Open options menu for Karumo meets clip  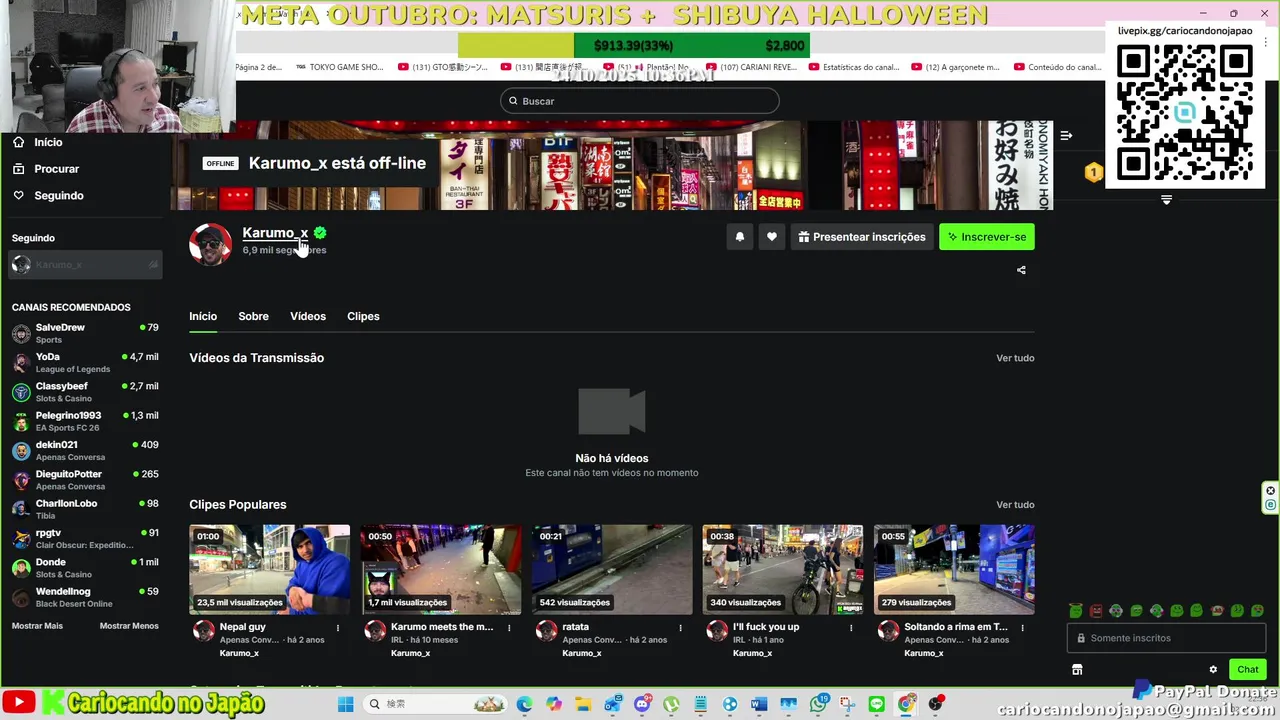(x=509, y=628)
